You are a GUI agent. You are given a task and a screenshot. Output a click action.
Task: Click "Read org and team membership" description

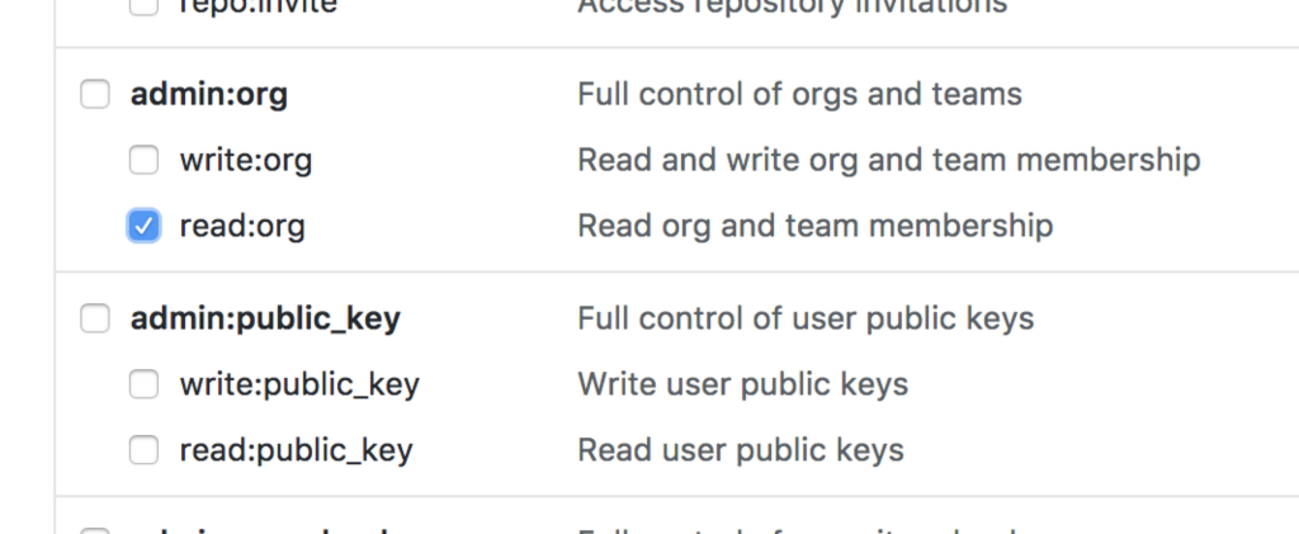tap(814, 226)
